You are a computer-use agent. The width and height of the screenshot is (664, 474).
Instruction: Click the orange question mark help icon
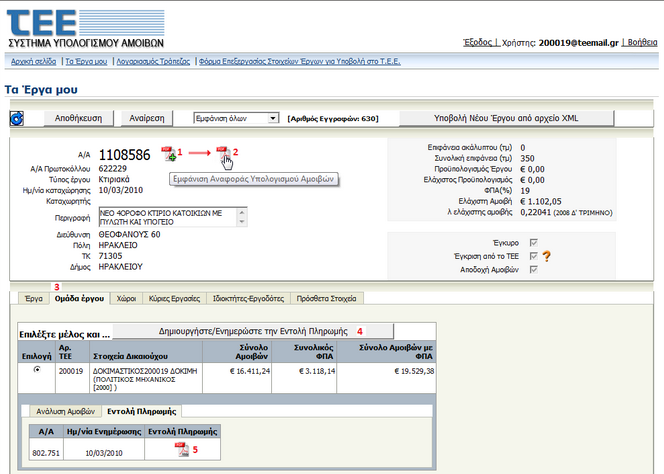(x=547, y=255)
